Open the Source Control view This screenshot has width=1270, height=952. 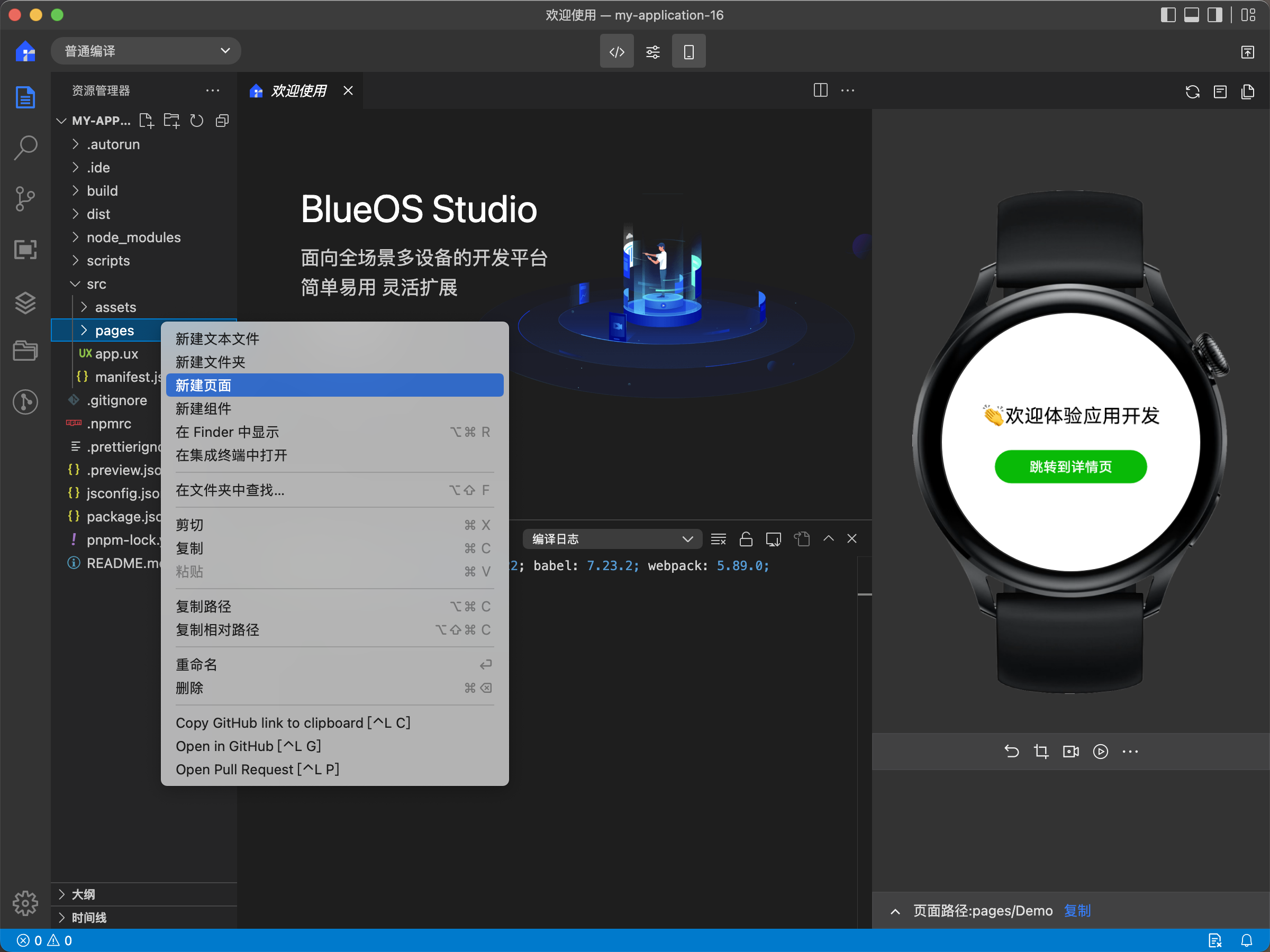pyautogui.click(x=25, y=199)
